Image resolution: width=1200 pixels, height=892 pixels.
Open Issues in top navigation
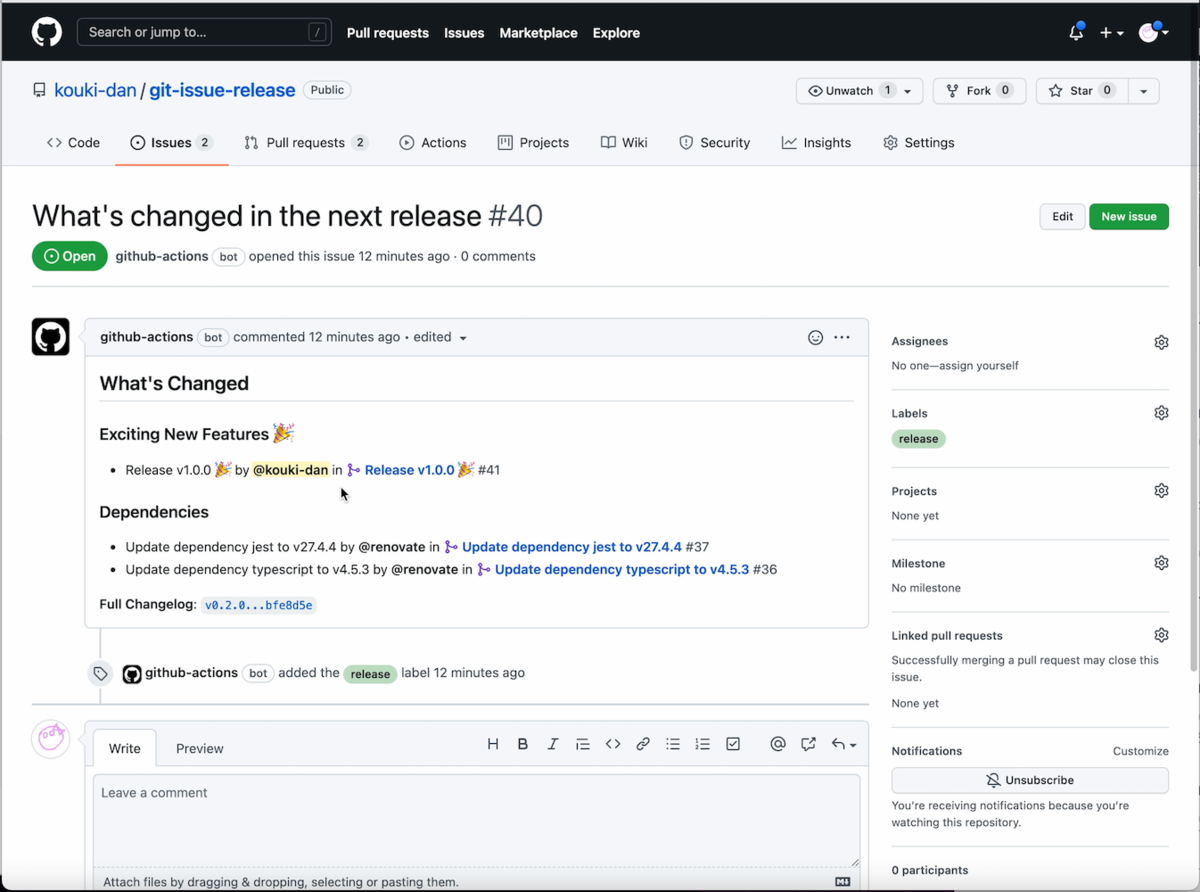click(464, 33)
